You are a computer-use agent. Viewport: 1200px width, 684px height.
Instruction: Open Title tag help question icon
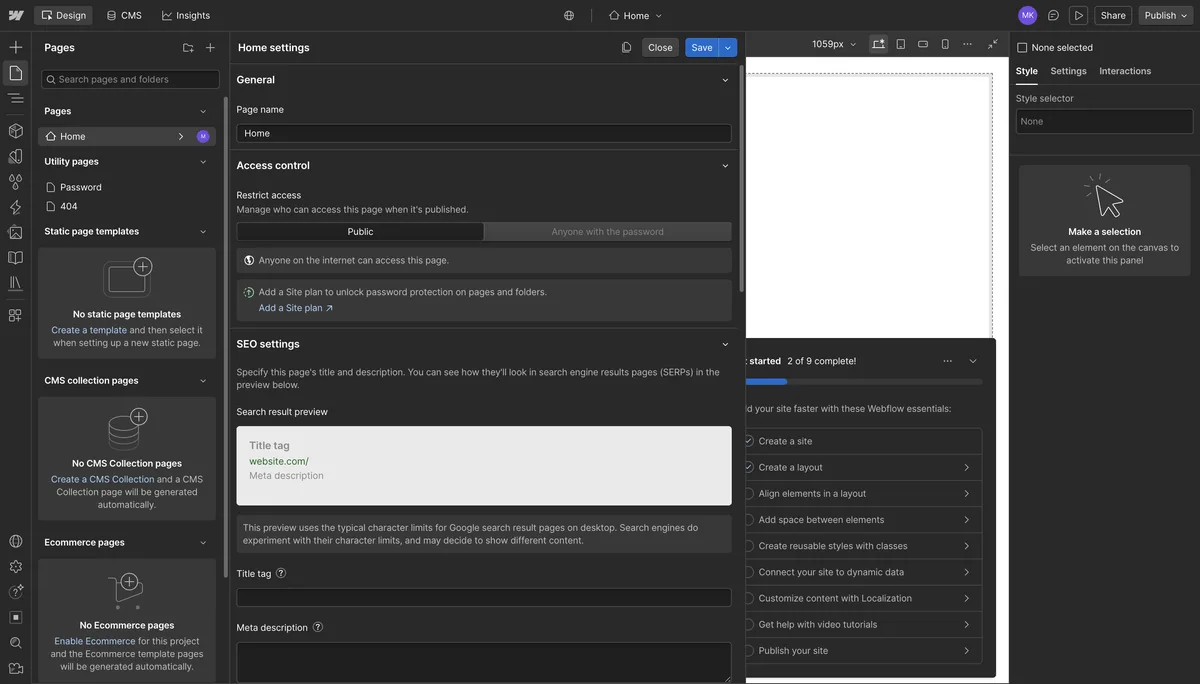[x=281, y=573]
